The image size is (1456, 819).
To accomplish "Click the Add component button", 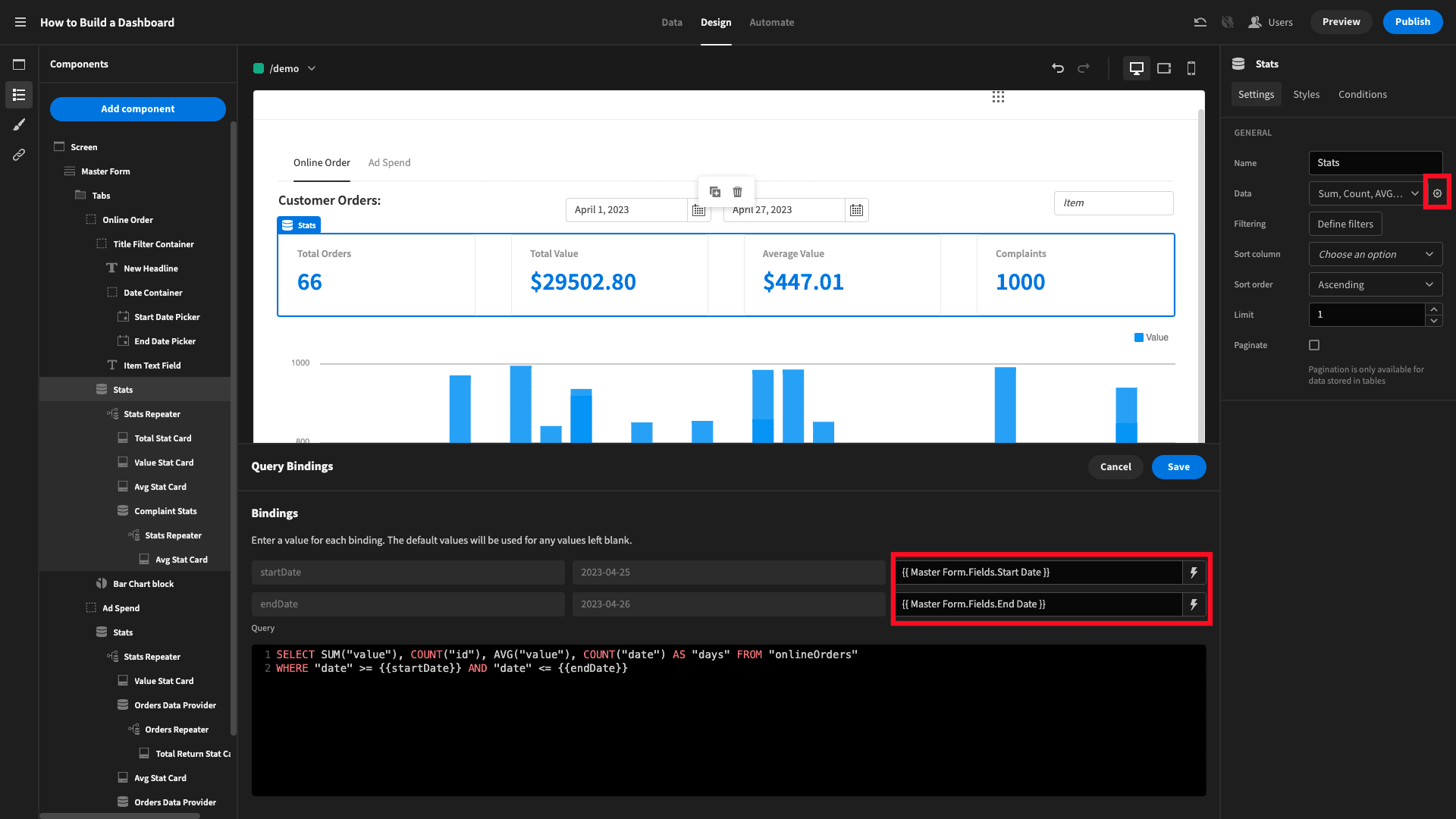I will pyautogui.click(x=138, y=108).
